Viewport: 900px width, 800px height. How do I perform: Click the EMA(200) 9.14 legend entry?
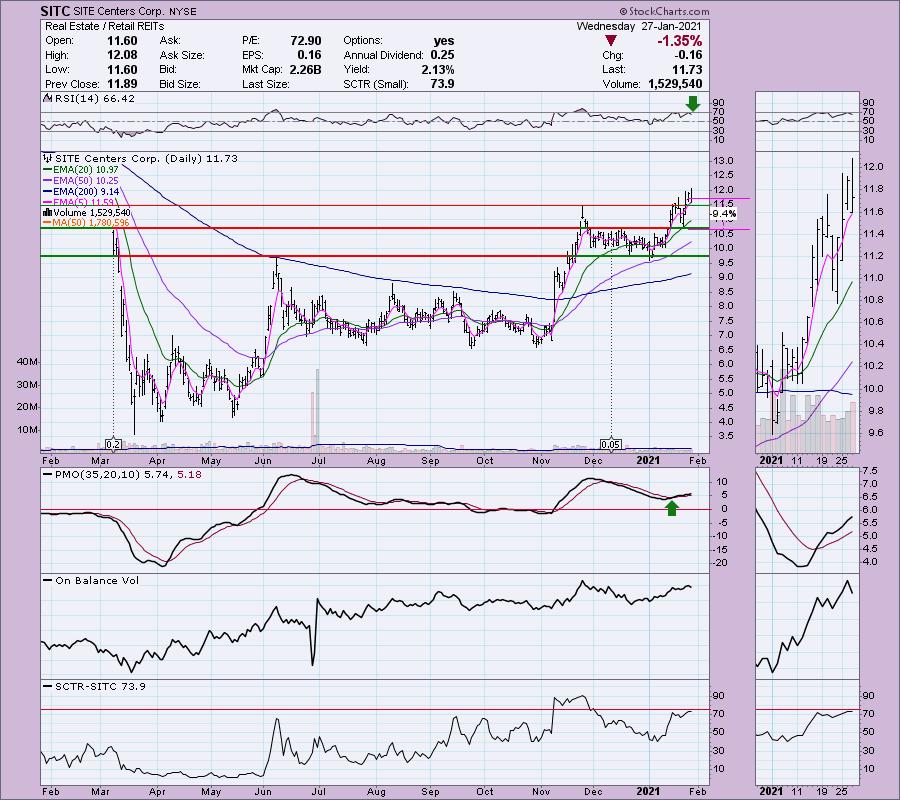81,192
